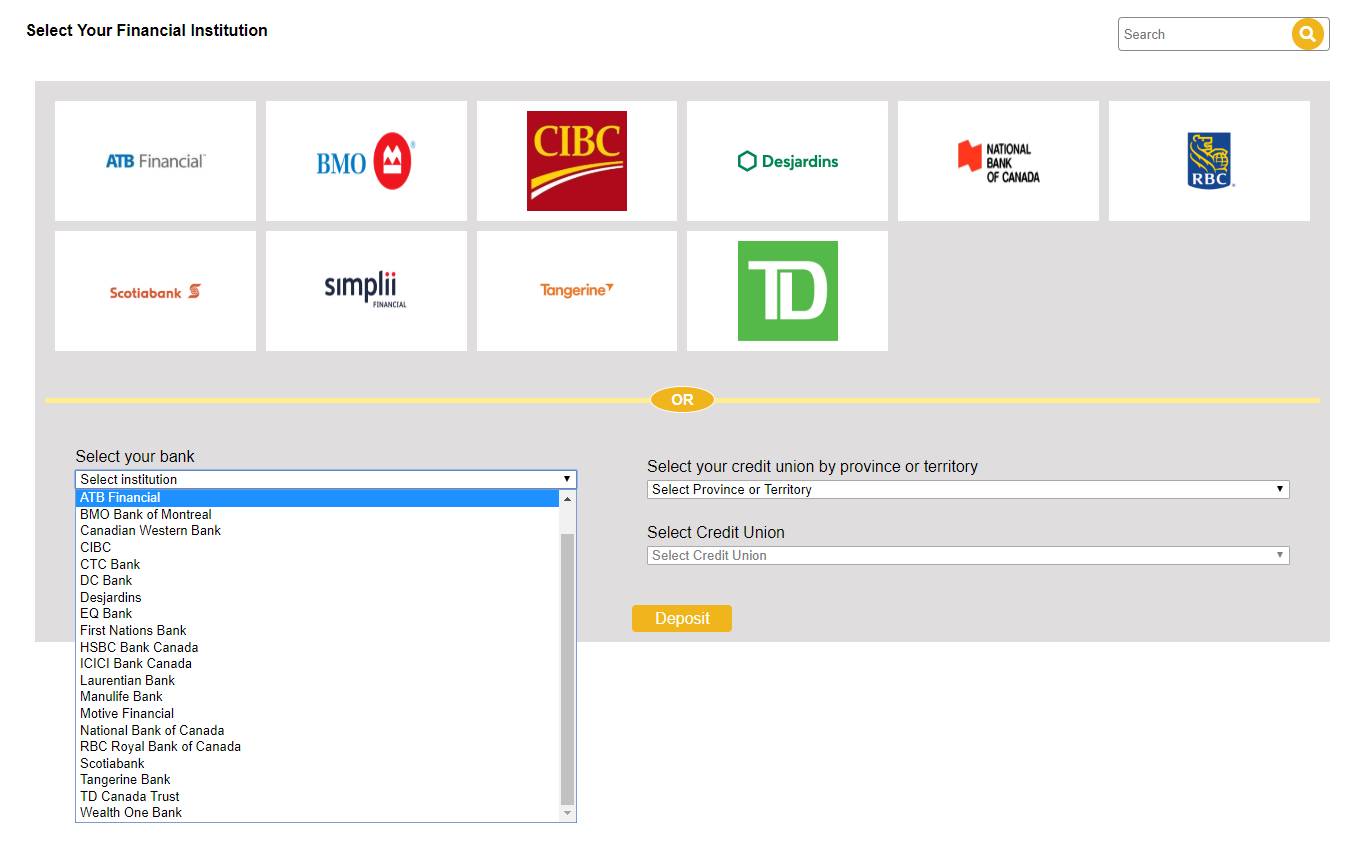Viewport: 1353px width, 867px height.
Task: Pick DC Bank from the list
Action: pyautogui.click(x=318, y=580)
